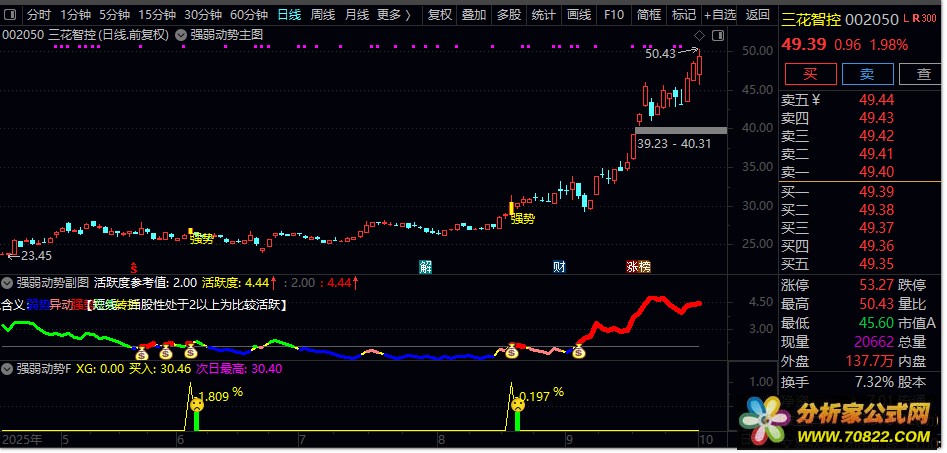Open the 财 financial marker

click(x=559, y=266)
